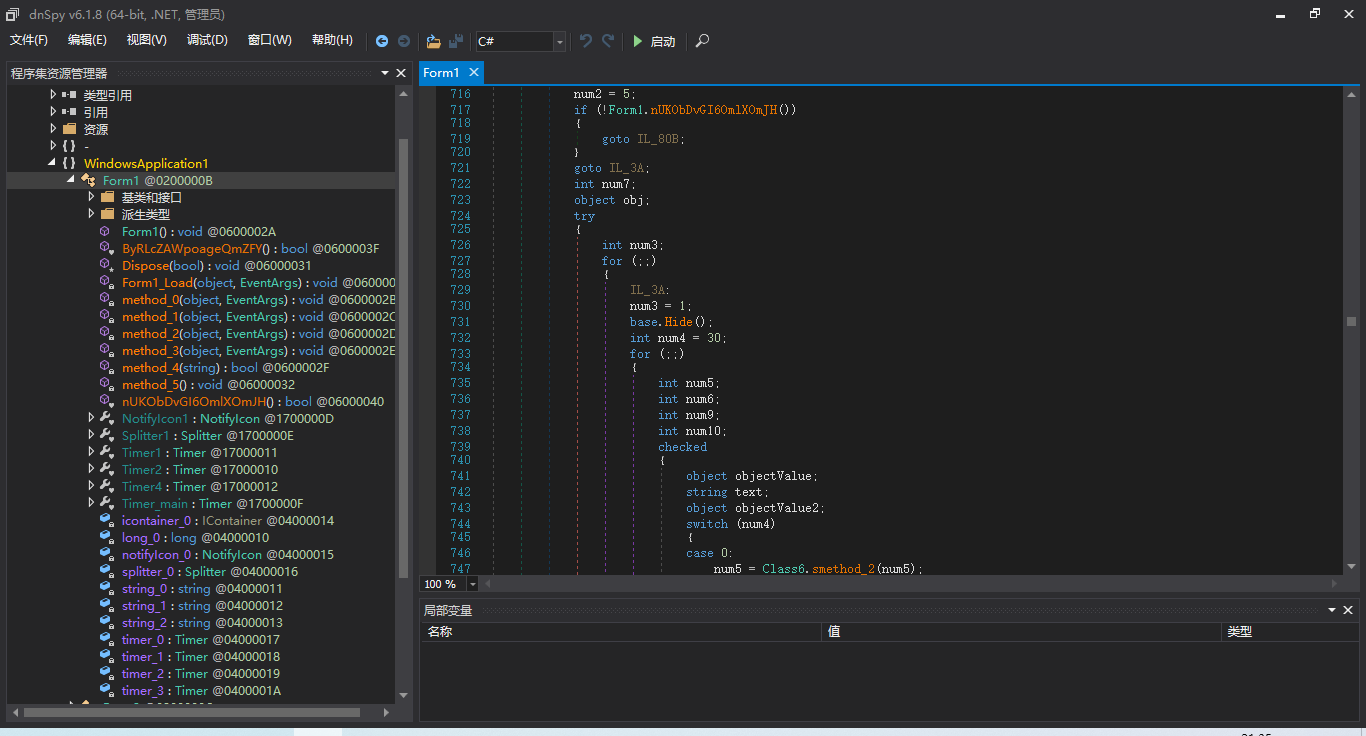The width and height of the screenshot is (1366, 736).
Task: Click the assembly tree horizontal scrollbar thumb
Action: [x=192, y=712]
